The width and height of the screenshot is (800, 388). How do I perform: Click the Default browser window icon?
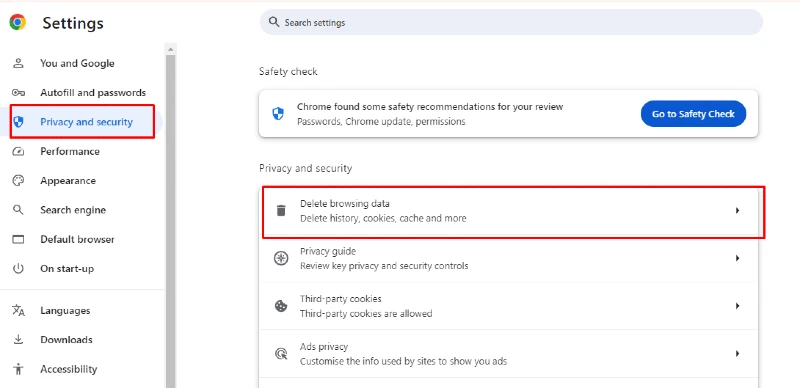(x=18, y=239)
